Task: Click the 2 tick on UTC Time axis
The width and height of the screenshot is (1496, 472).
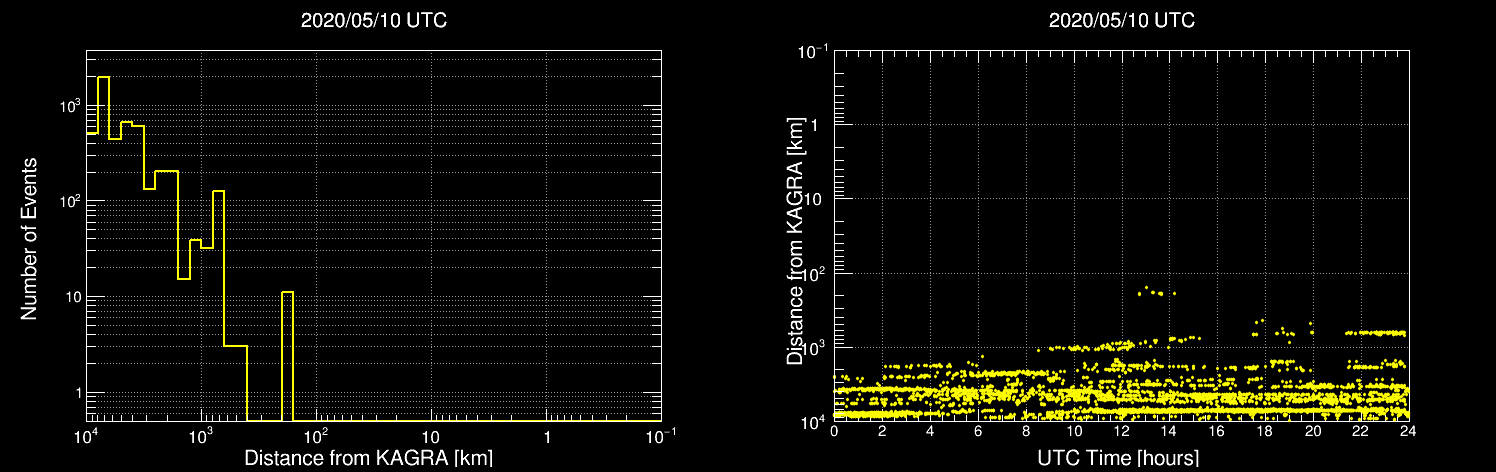Action: click(882, 430)
